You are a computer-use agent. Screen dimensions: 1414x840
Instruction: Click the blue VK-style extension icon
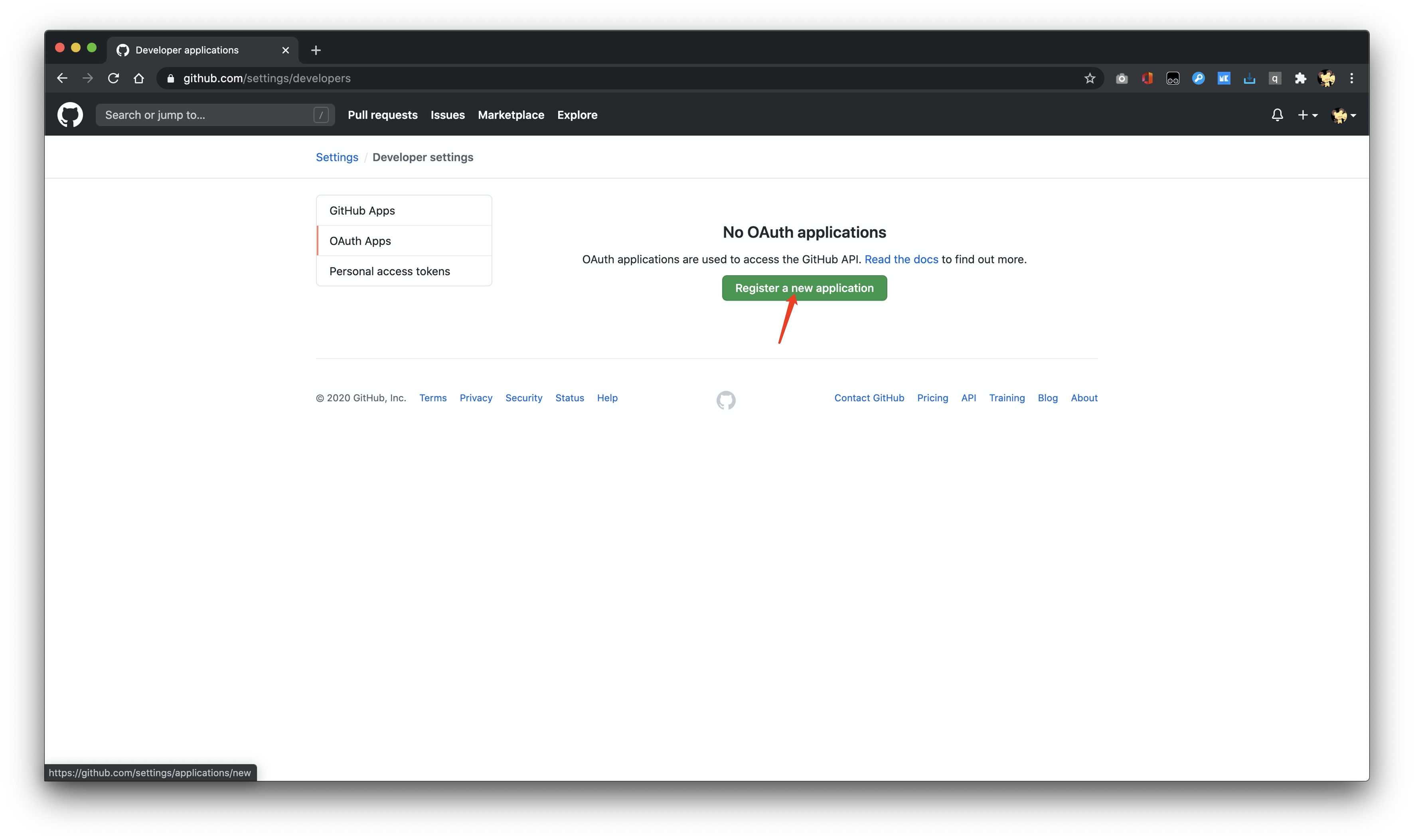(x=1224, y=78)
